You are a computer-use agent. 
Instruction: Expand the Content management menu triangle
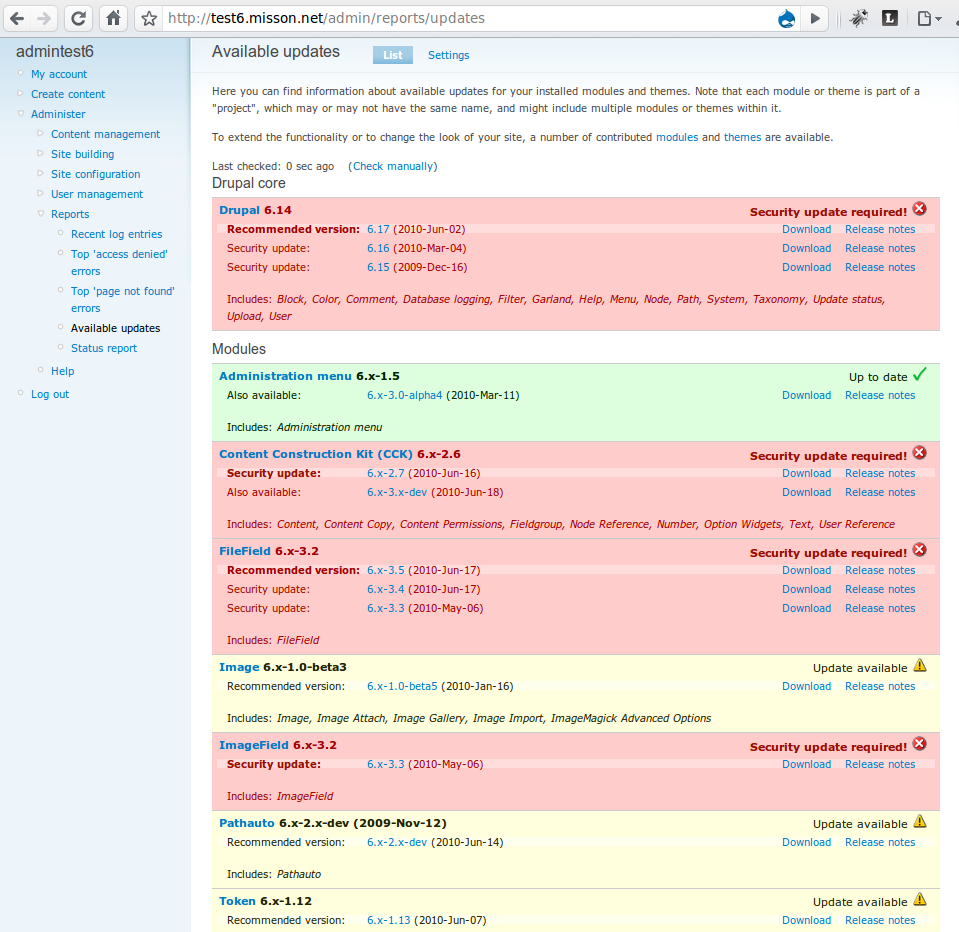click(x=40, y=133)
